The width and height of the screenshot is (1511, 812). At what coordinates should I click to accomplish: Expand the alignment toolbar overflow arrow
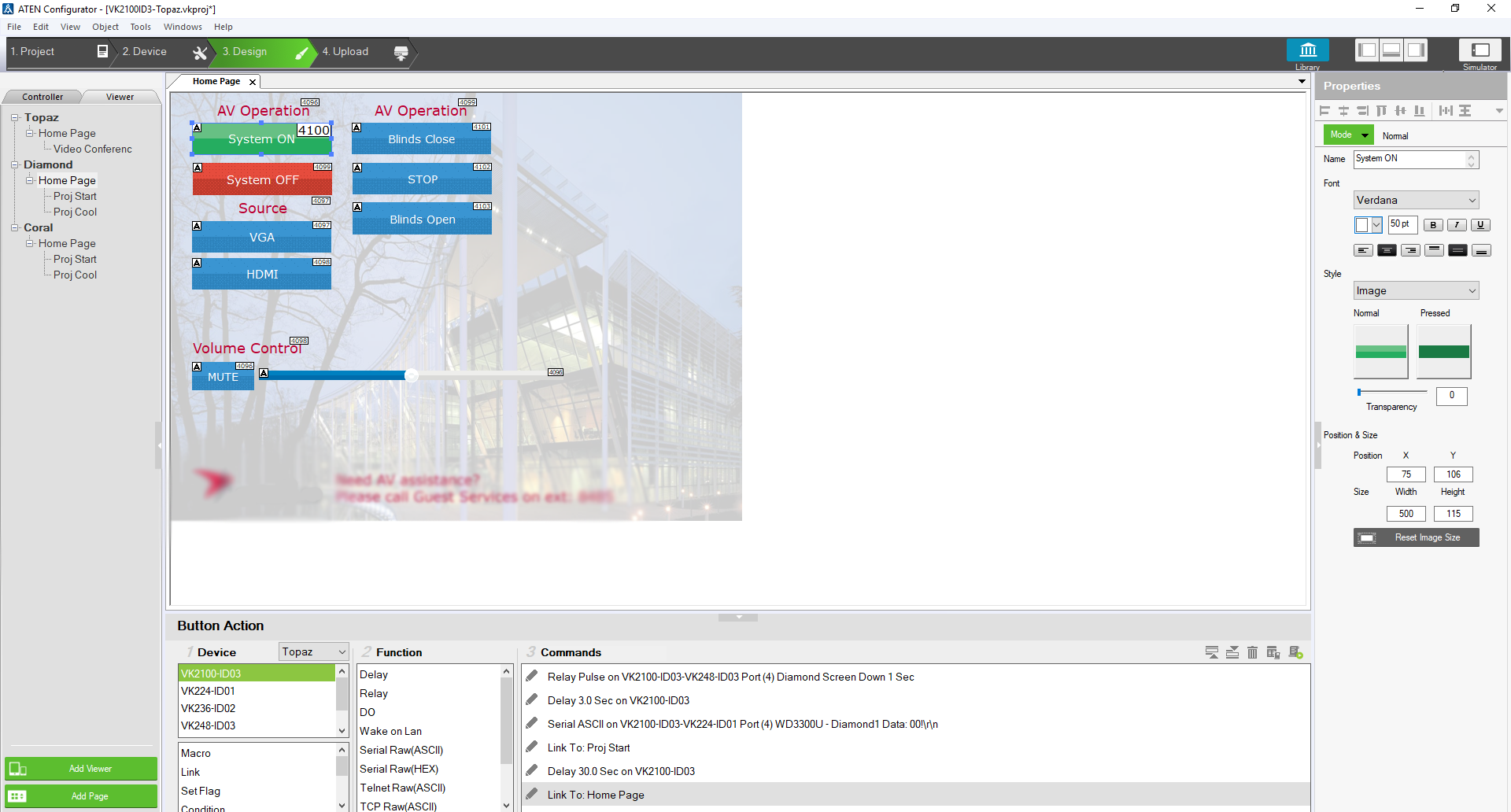tap(1499, 111)
